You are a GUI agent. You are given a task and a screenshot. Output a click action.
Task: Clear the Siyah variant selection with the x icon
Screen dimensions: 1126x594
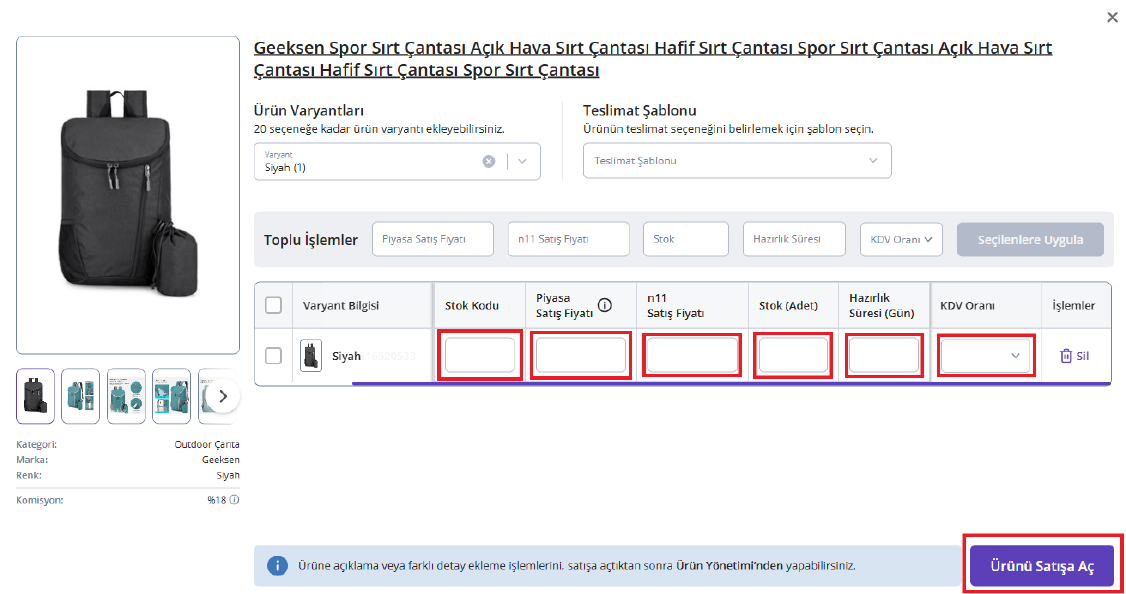pyautogui.click(x=489, y=161)
